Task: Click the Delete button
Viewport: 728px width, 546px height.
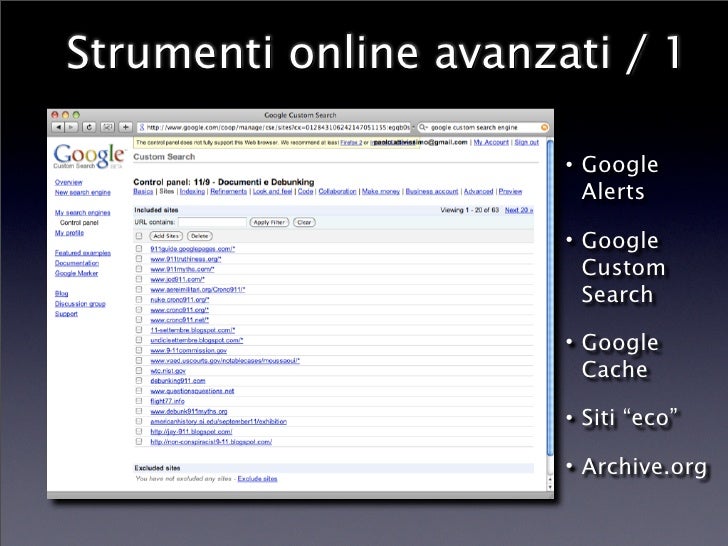Action: pos(200,236)
